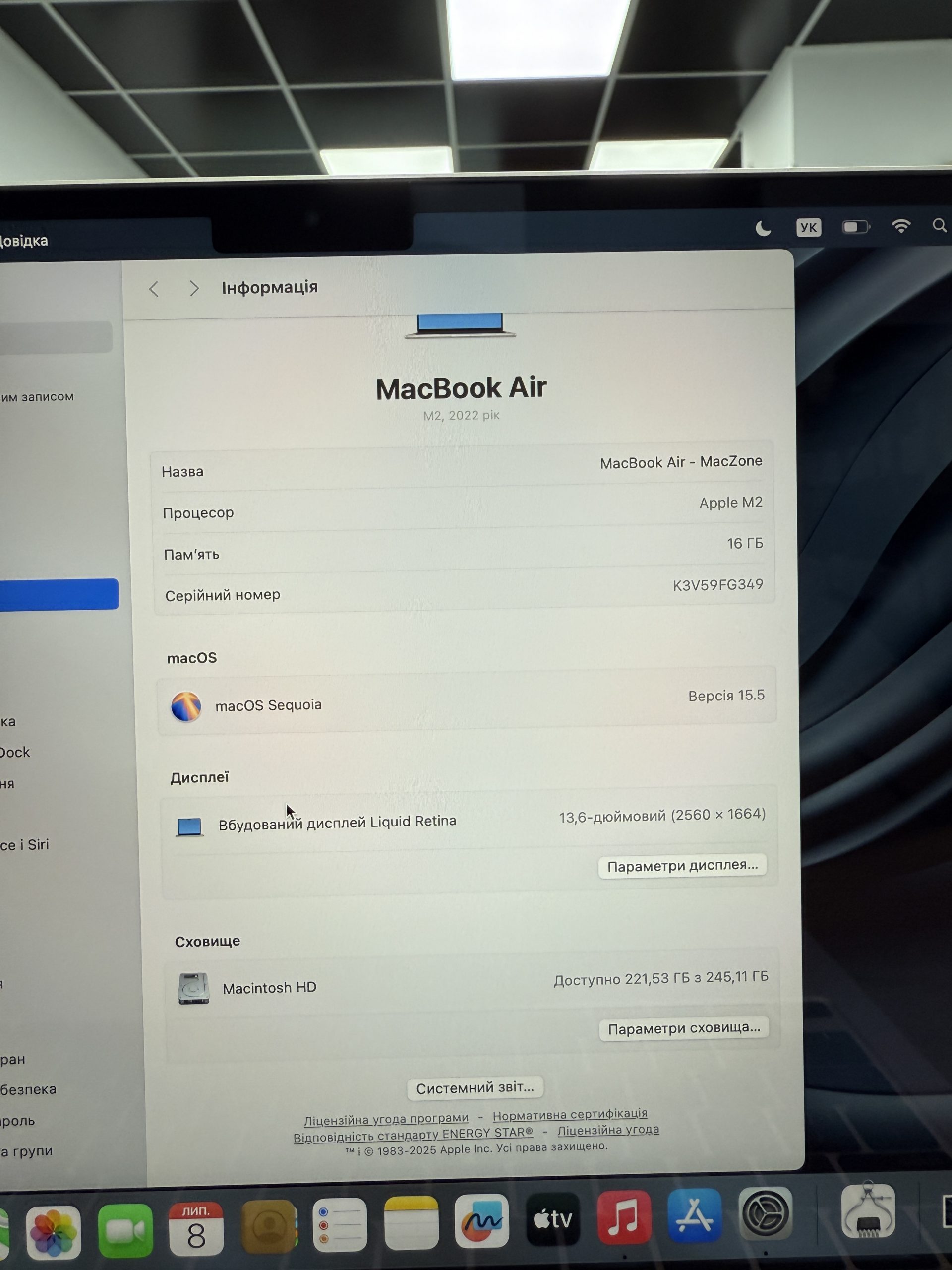Viewport: 952px width, 1270px height.
Task: Click the built-in display laptop icon
Action: [189, 827]
